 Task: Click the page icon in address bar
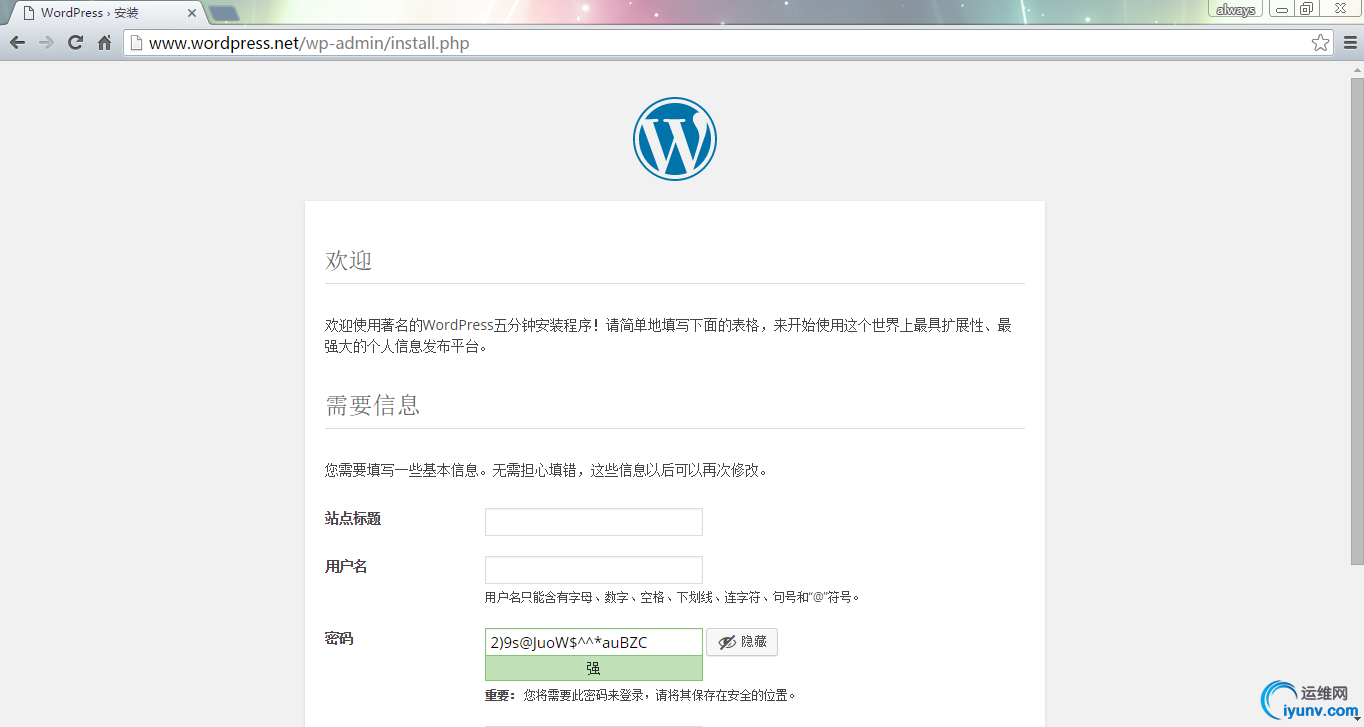[137, 43]
